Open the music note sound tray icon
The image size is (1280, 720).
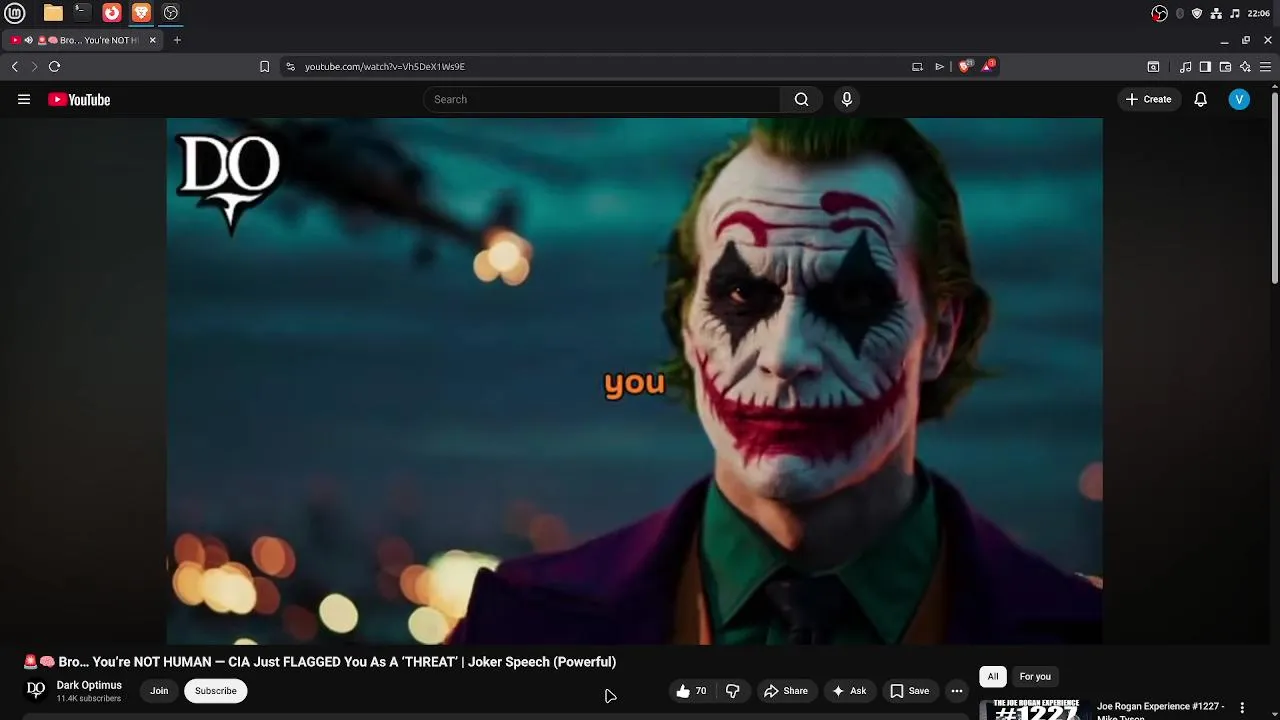pos(1235,13)
